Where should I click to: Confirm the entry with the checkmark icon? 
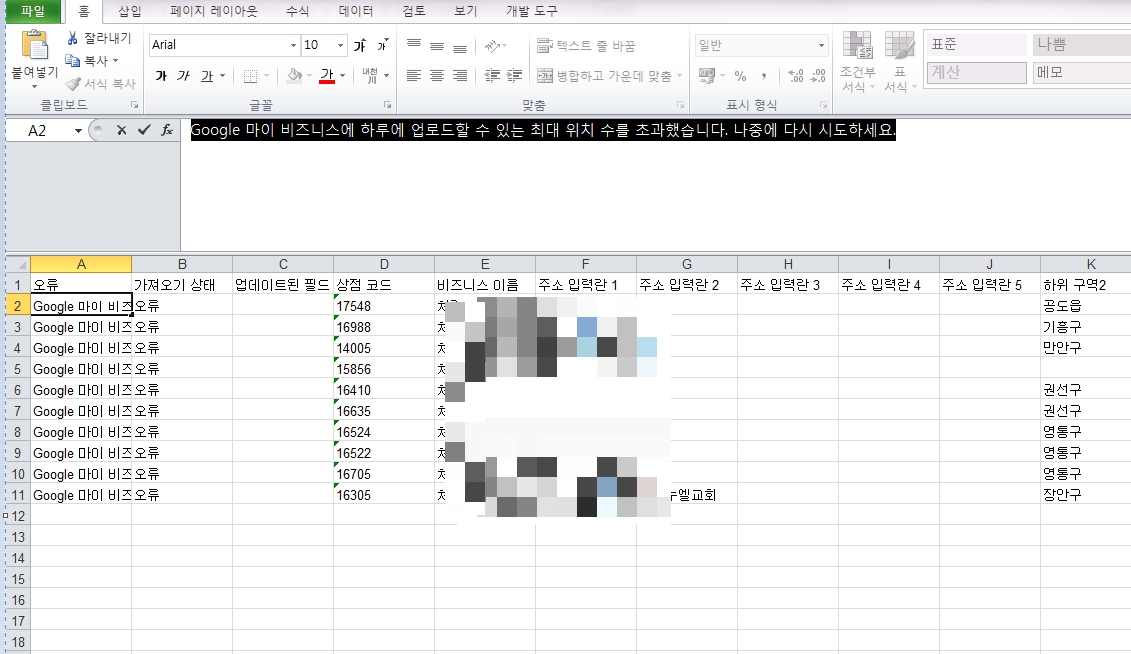144,130
